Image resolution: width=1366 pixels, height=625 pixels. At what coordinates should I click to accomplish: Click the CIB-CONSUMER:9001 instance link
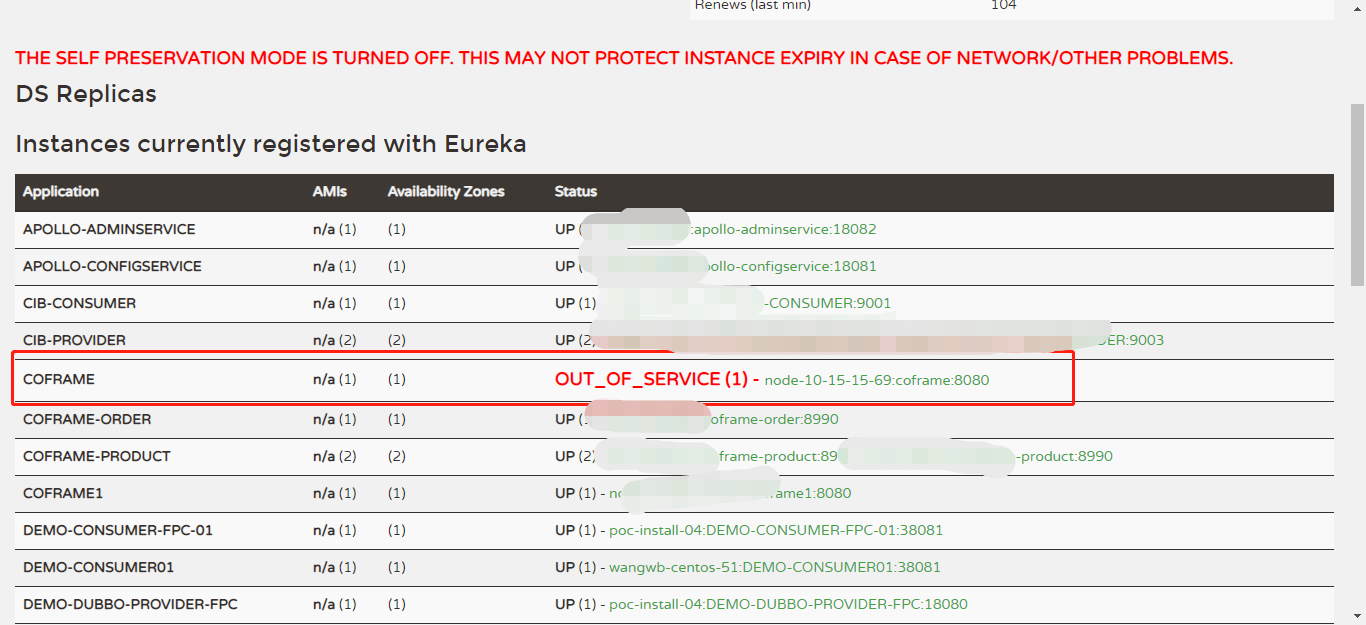828,303
